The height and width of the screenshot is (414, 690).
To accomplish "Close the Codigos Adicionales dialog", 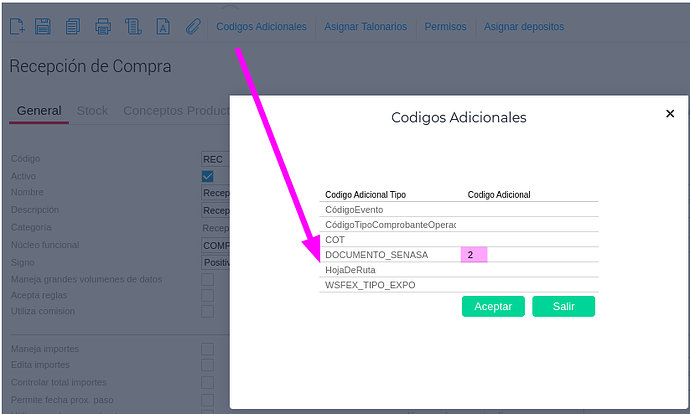I will 670,114.
